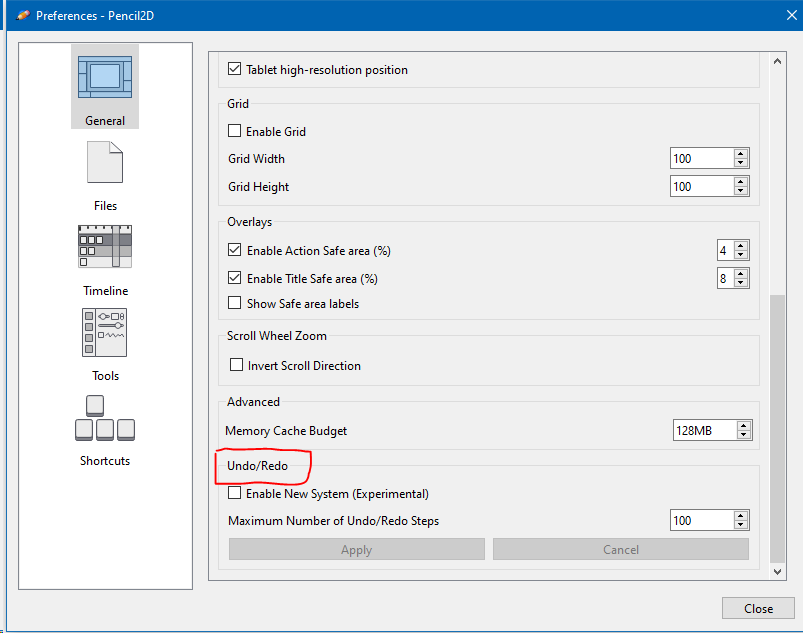This screenshot has height=633, width=803.
Task: Click the General label in sidebar
Action: 105,120
